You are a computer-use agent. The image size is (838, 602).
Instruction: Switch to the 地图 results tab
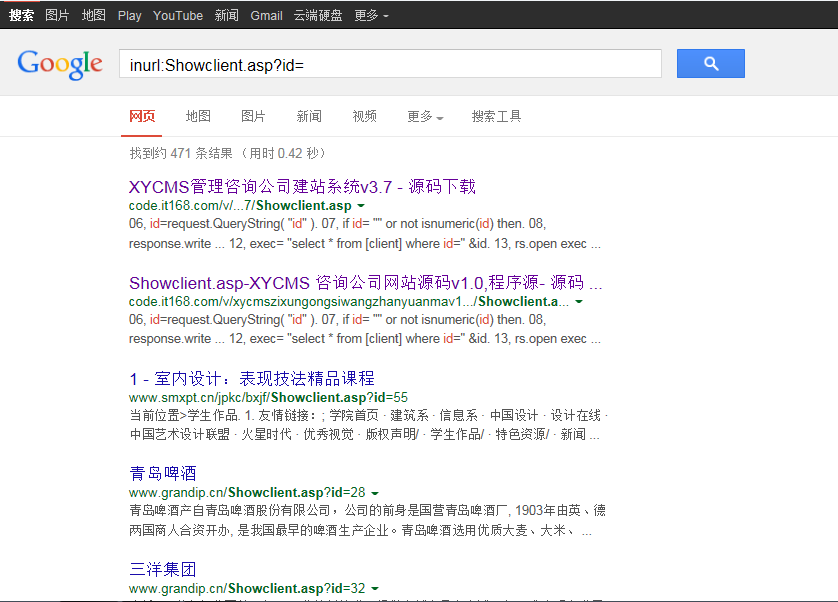tap(198, 116)
